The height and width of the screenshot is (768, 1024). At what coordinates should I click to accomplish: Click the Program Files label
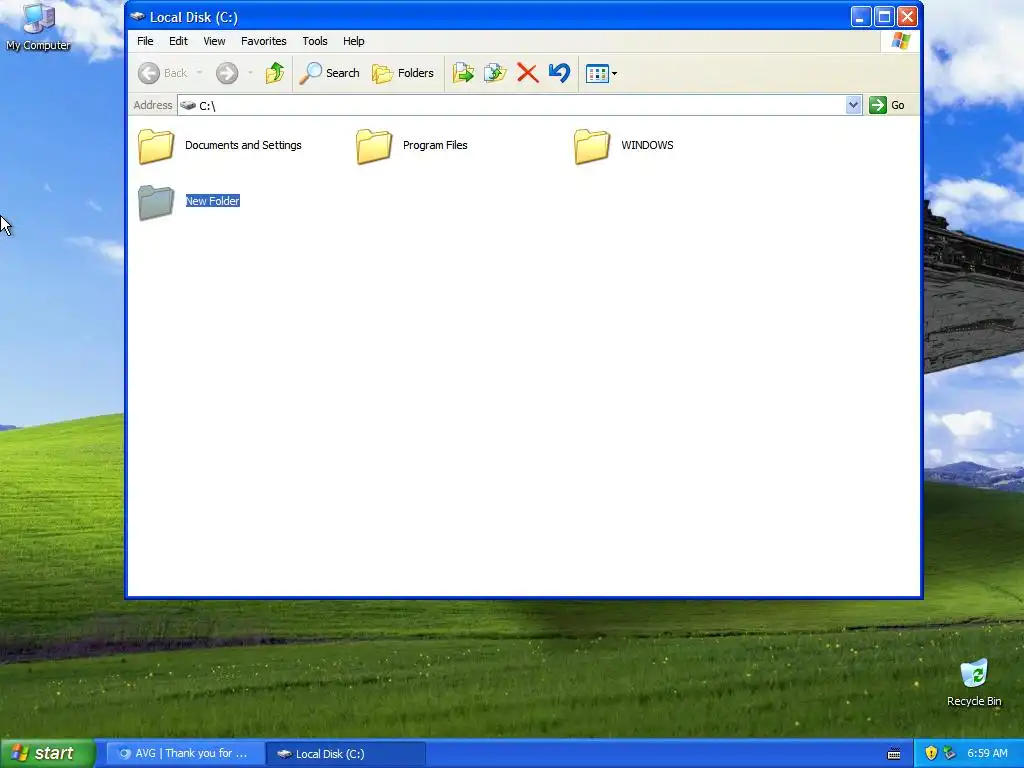click(435, 145)
